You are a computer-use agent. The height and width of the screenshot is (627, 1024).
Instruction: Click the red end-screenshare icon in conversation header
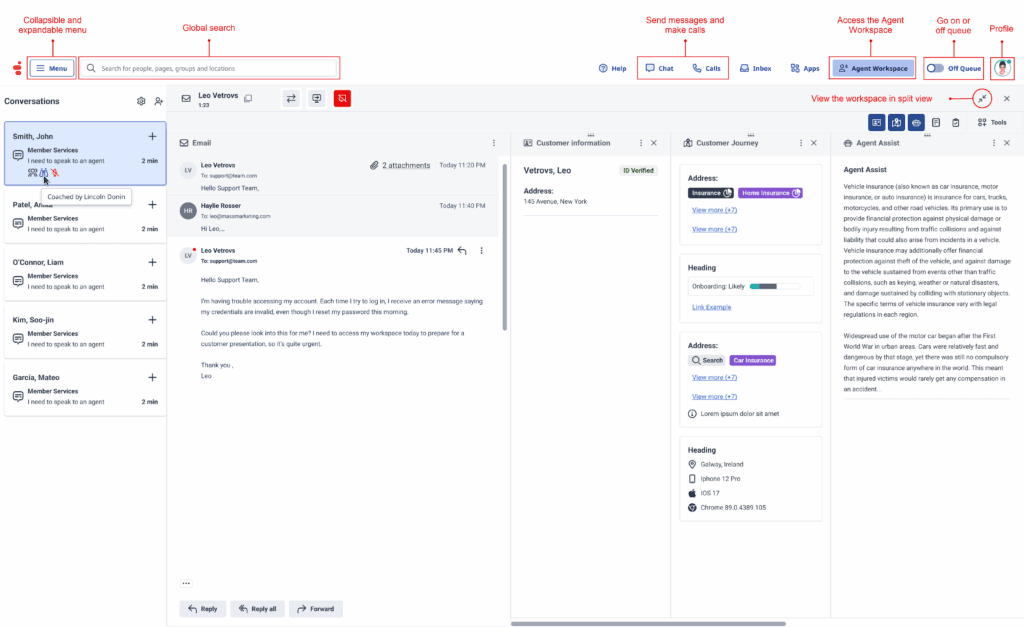[x=342, y=98]
